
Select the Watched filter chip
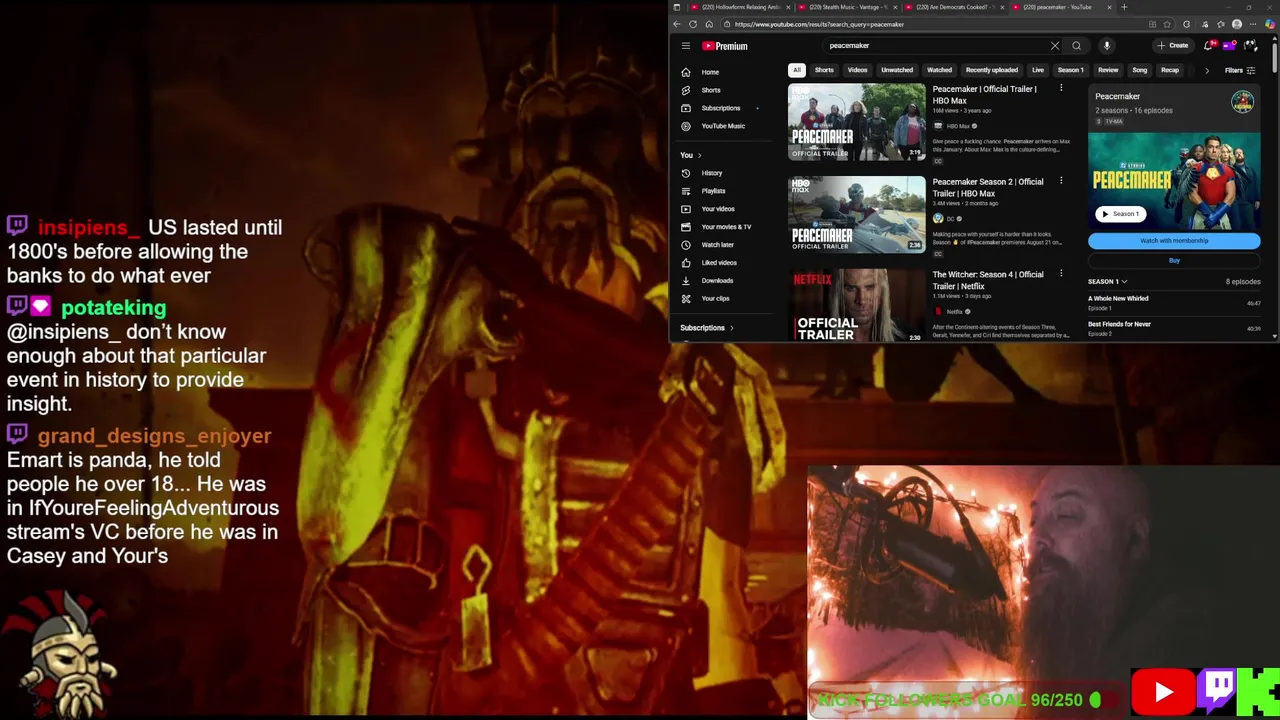click(939, 70)
